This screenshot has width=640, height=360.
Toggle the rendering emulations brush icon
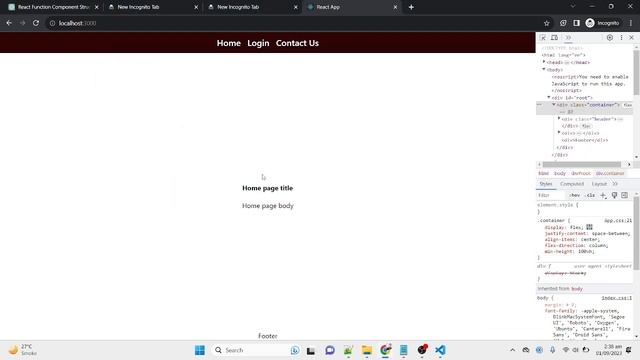point(614,196)
